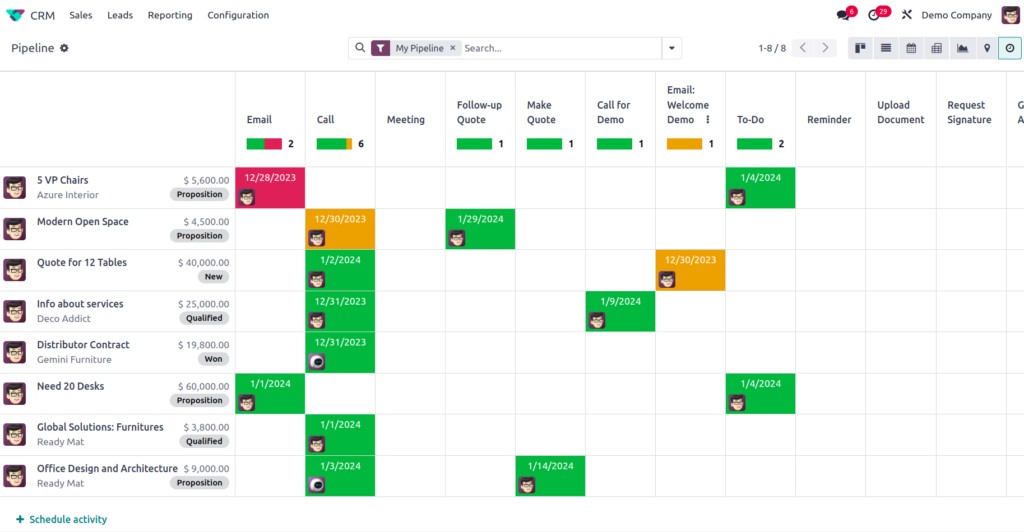Click in the Search input field
The image size is (1024, 532).
[560, 48]
